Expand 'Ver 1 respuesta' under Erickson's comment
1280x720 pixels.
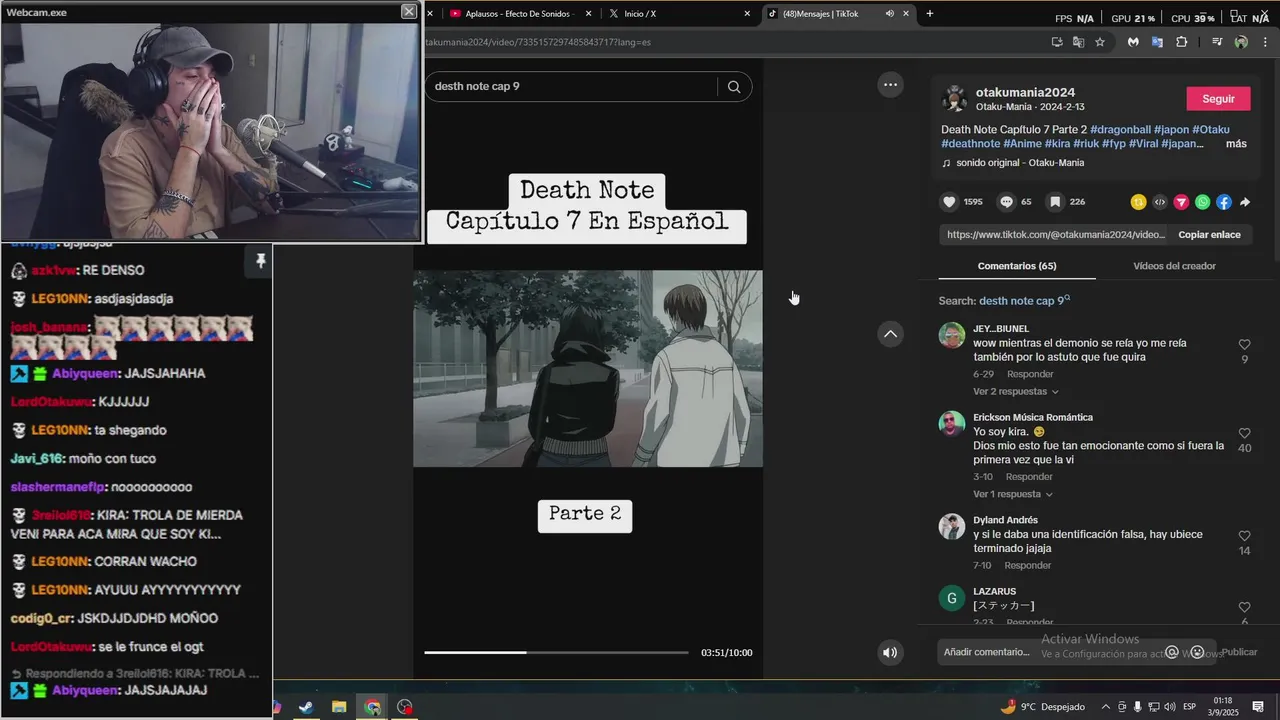click(x=1013, y=495)
